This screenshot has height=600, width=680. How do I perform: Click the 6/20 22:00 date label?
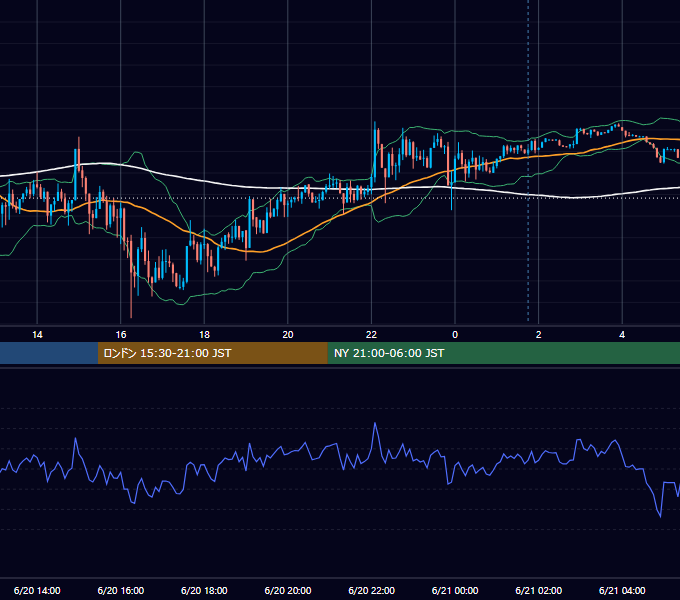[371, 590]
